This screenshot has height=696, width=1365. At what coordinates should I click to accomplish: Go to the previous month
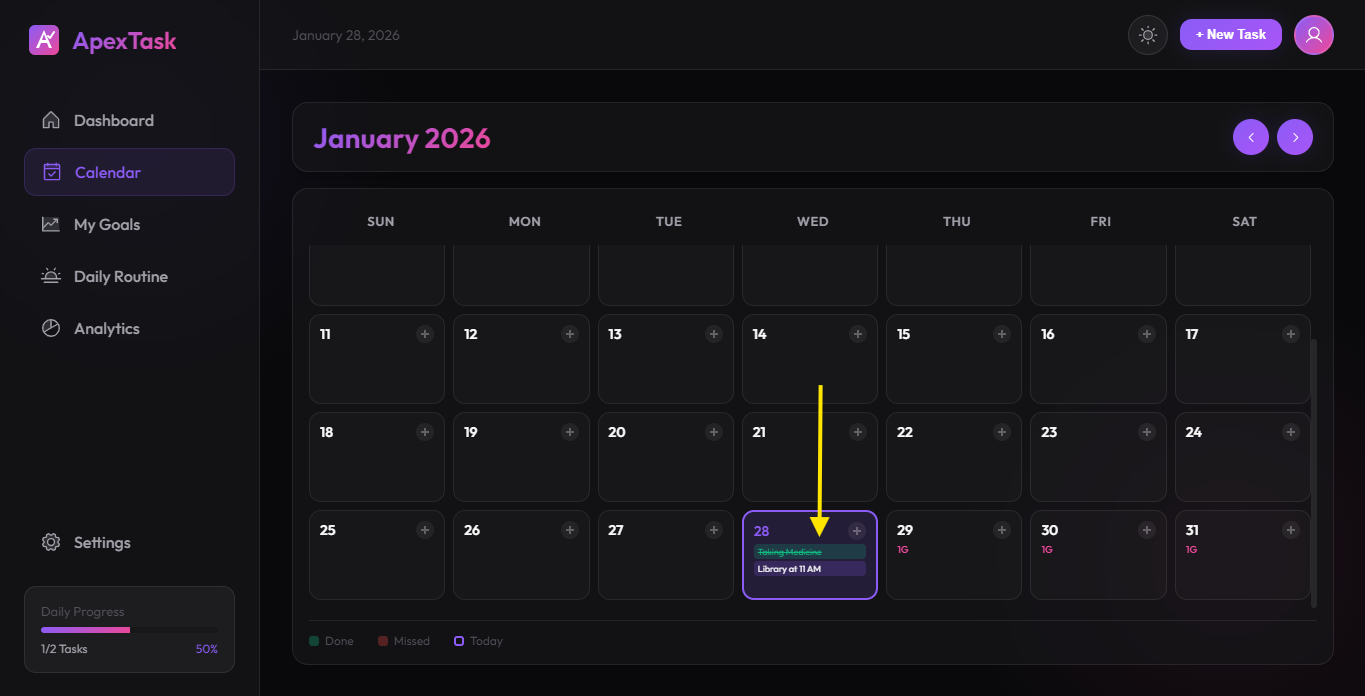(1250, 136)
